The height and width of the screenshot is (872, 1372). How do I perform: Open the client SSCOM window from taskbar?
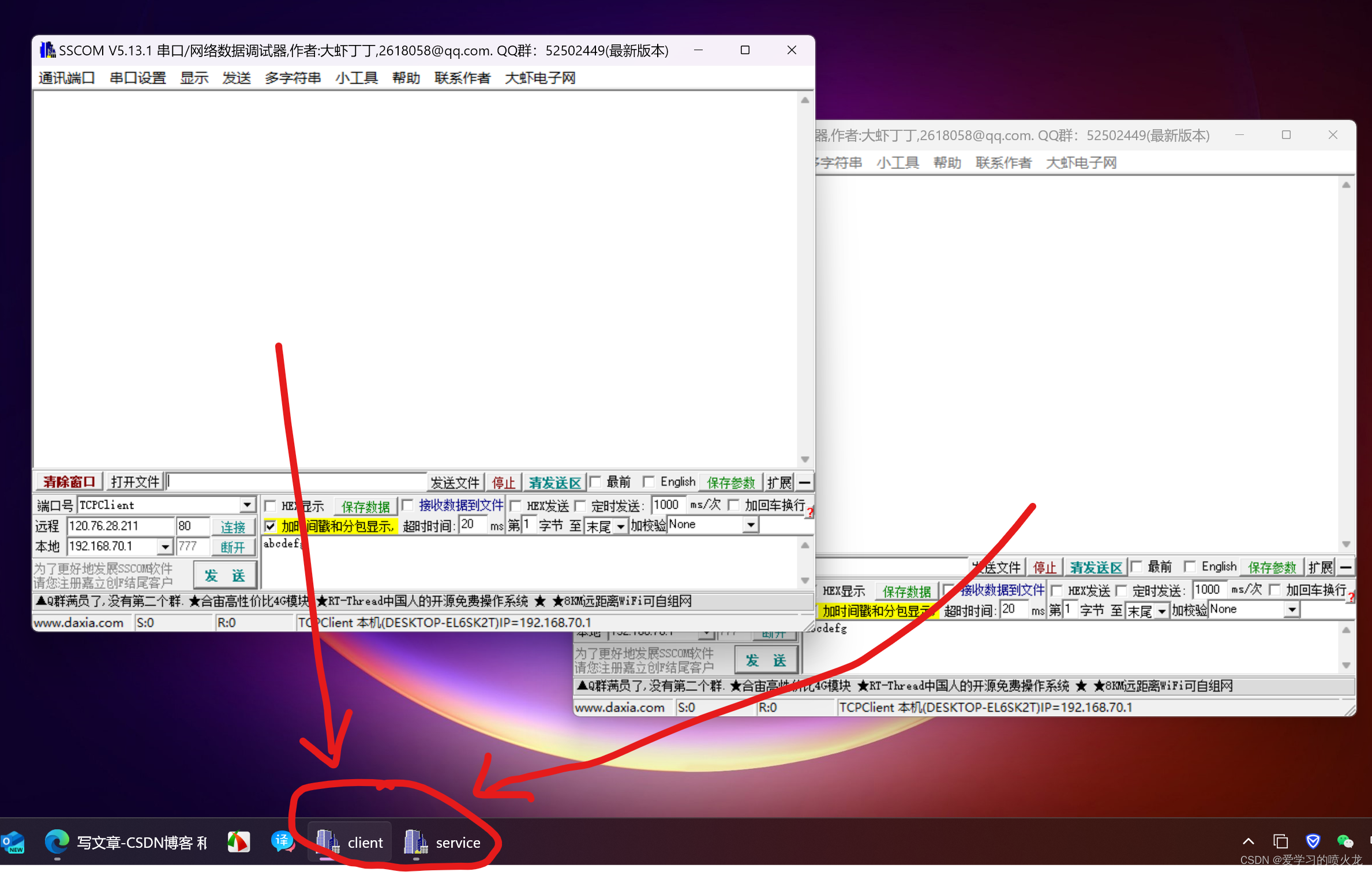pyautogui.click(x=348, y=842)
